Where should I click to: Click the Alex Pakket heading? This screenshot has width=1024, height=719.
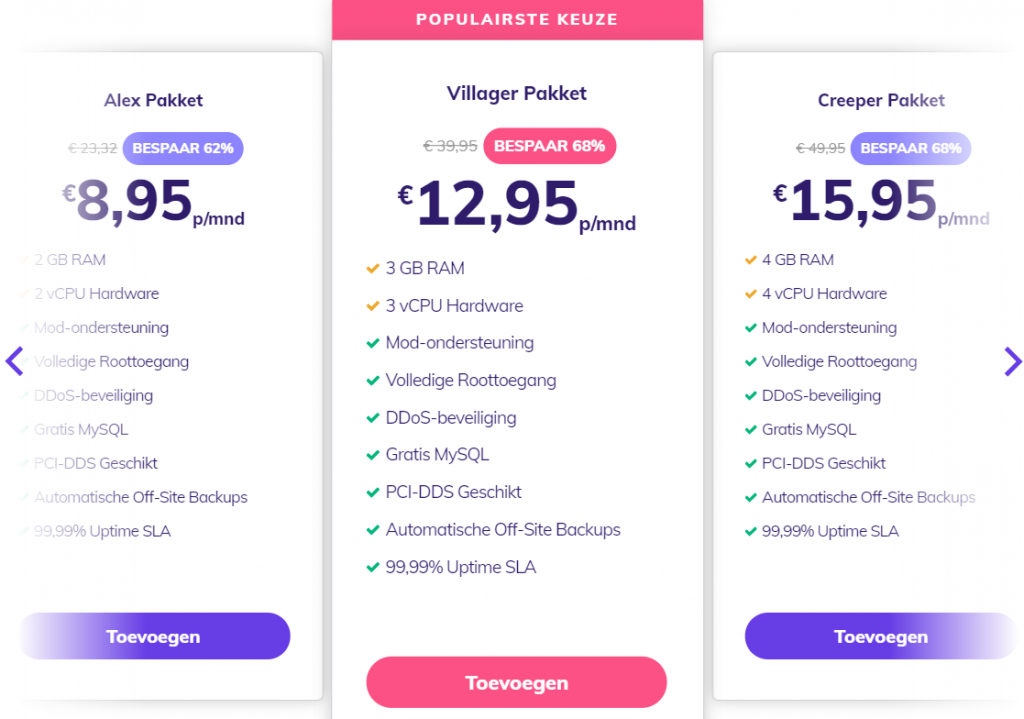coord(153,100)
